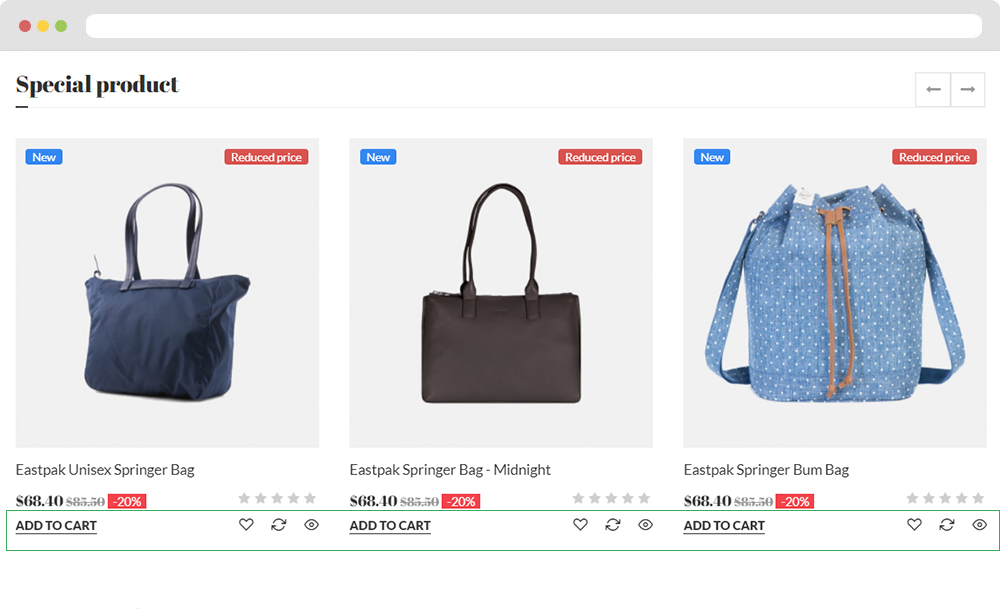The height and width of the screenshot is (609, 1000).
Task: Click the star rating of Eastpak Springer Bum Bag
Action: tap(946, 498)
